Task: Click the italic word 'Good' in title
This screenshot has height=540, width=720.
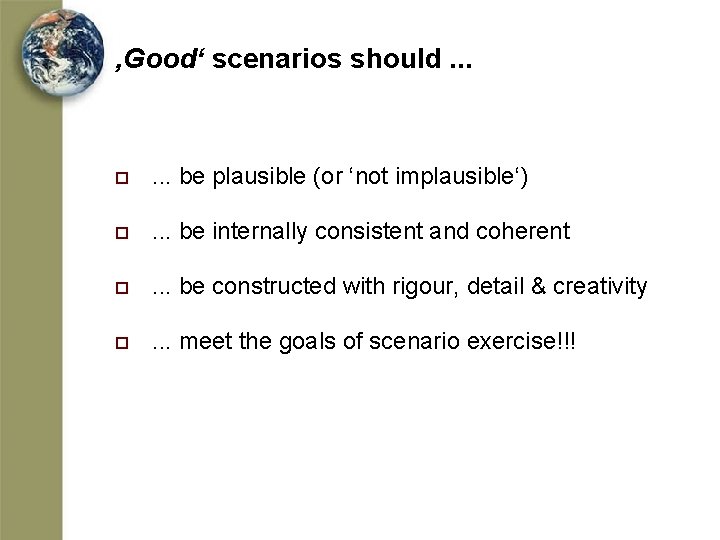Action: [x=160, y=59]
